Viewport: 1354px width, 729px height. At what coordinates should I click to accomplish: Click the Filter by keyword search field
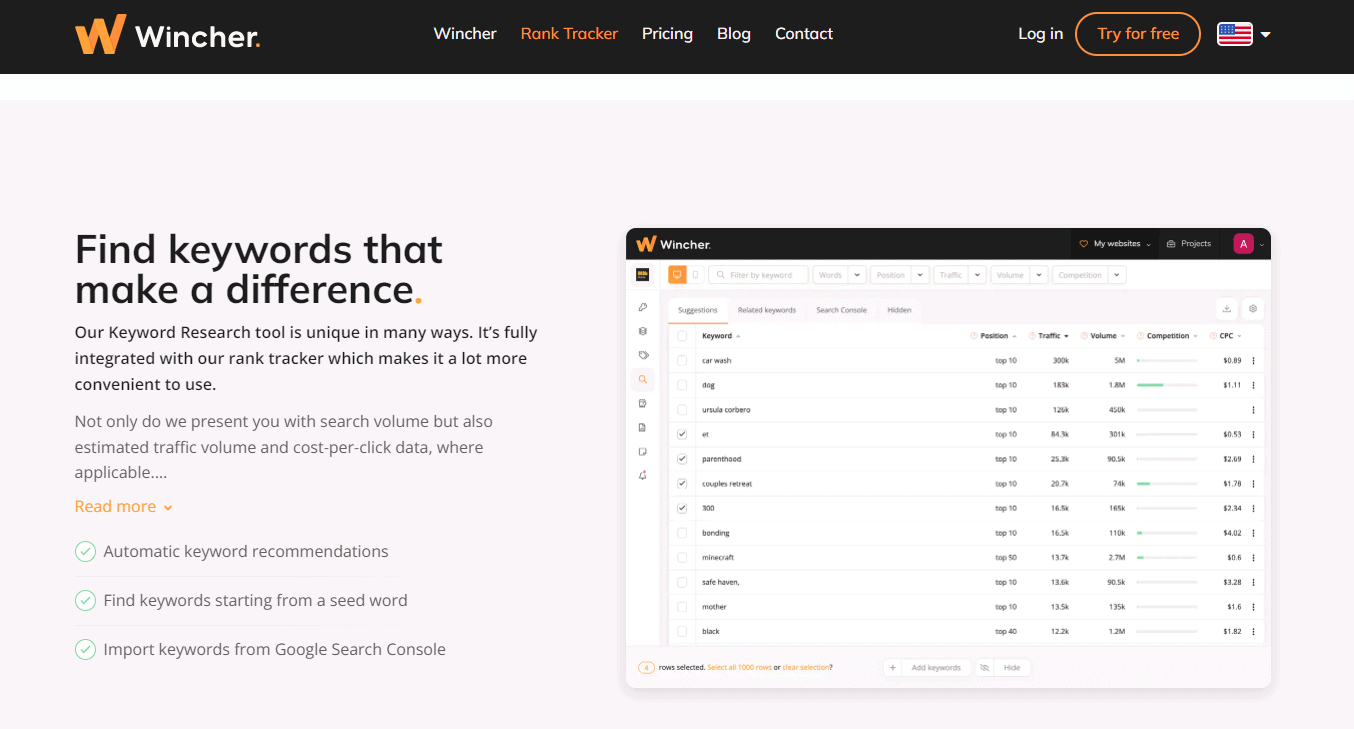[x=758, y=275]
